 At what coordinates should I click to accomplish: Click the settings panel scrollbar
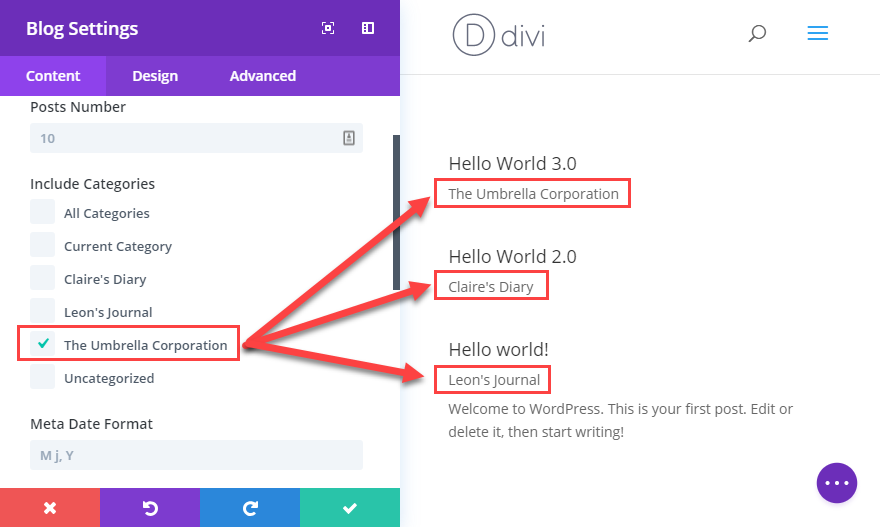pyautogui.click(x=396, y=212)
